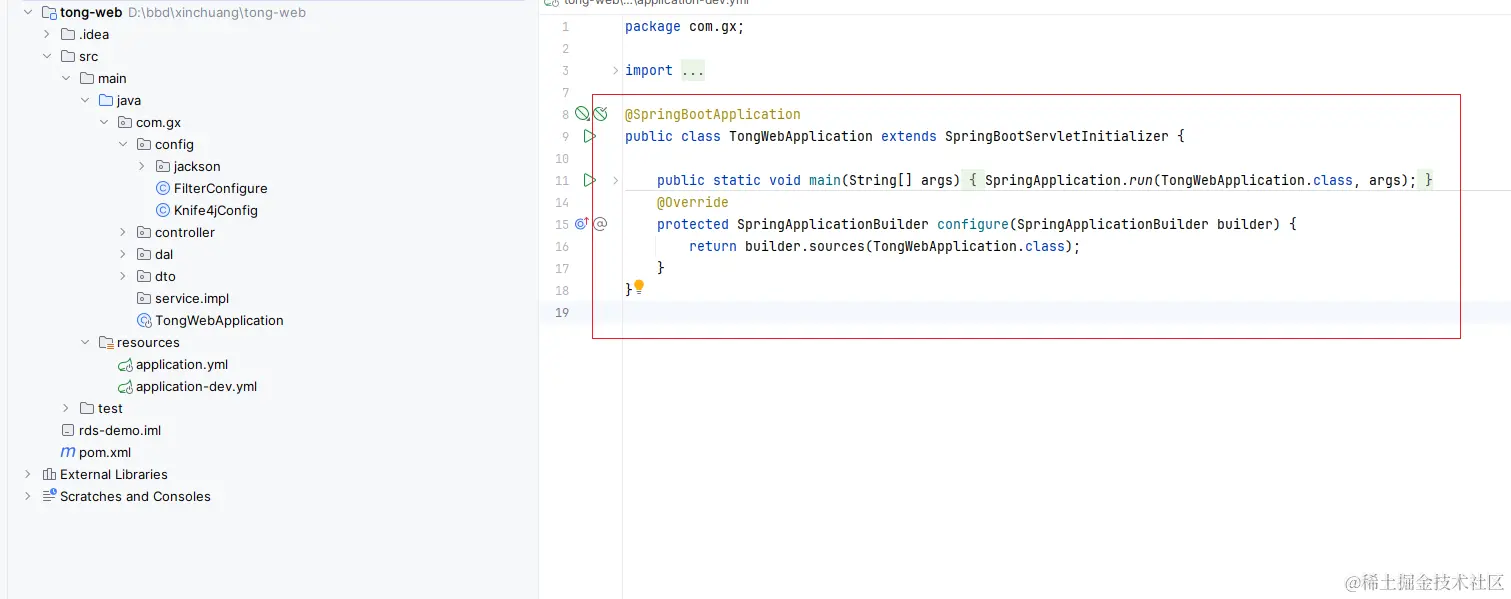Viewport: 1511px width, 599px height.
Task: Click the run gutter icon beside the TongWebApplication class line
Action: (x=590, y=136)
